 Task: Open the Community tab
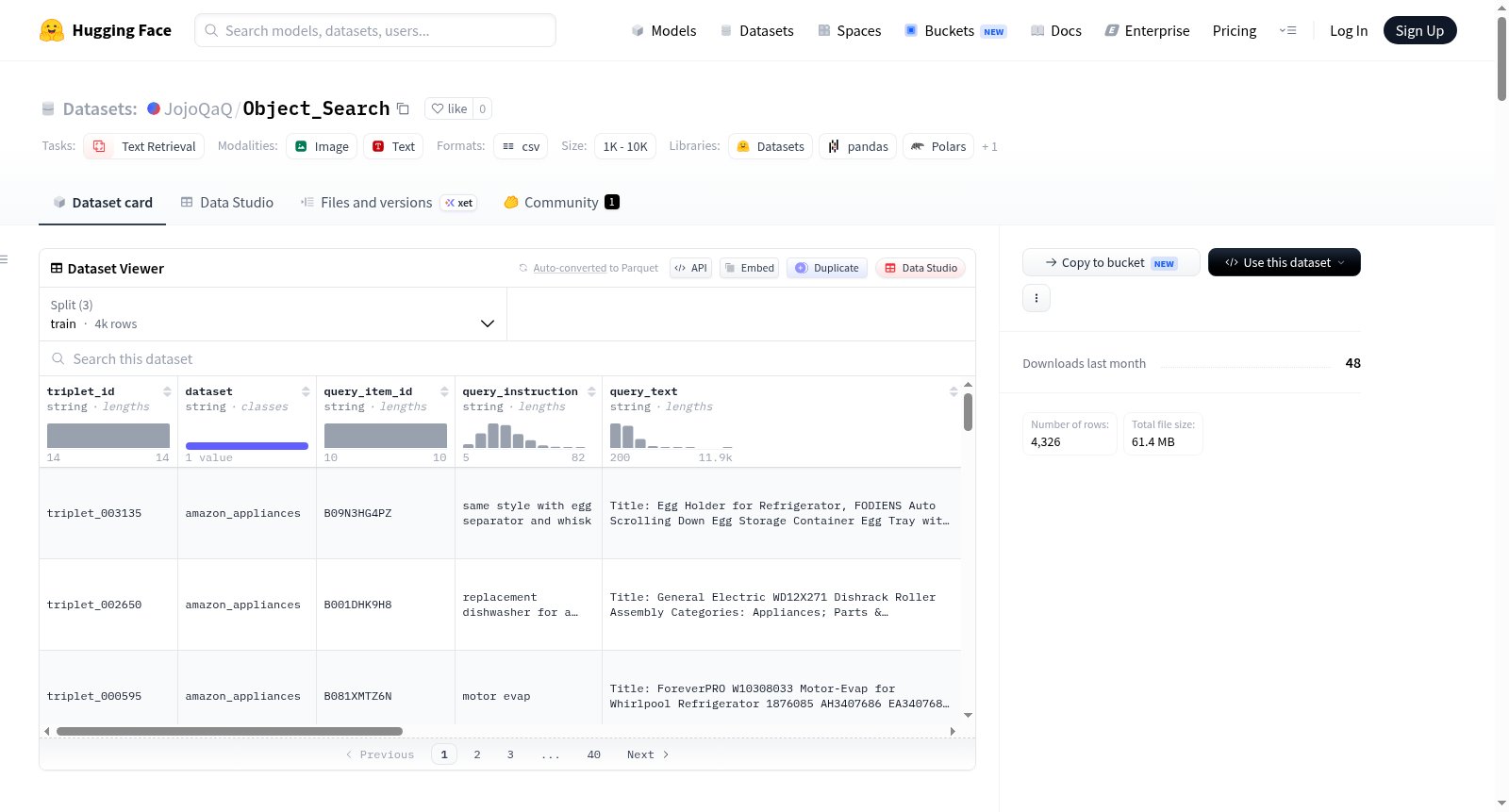point(562,203)
